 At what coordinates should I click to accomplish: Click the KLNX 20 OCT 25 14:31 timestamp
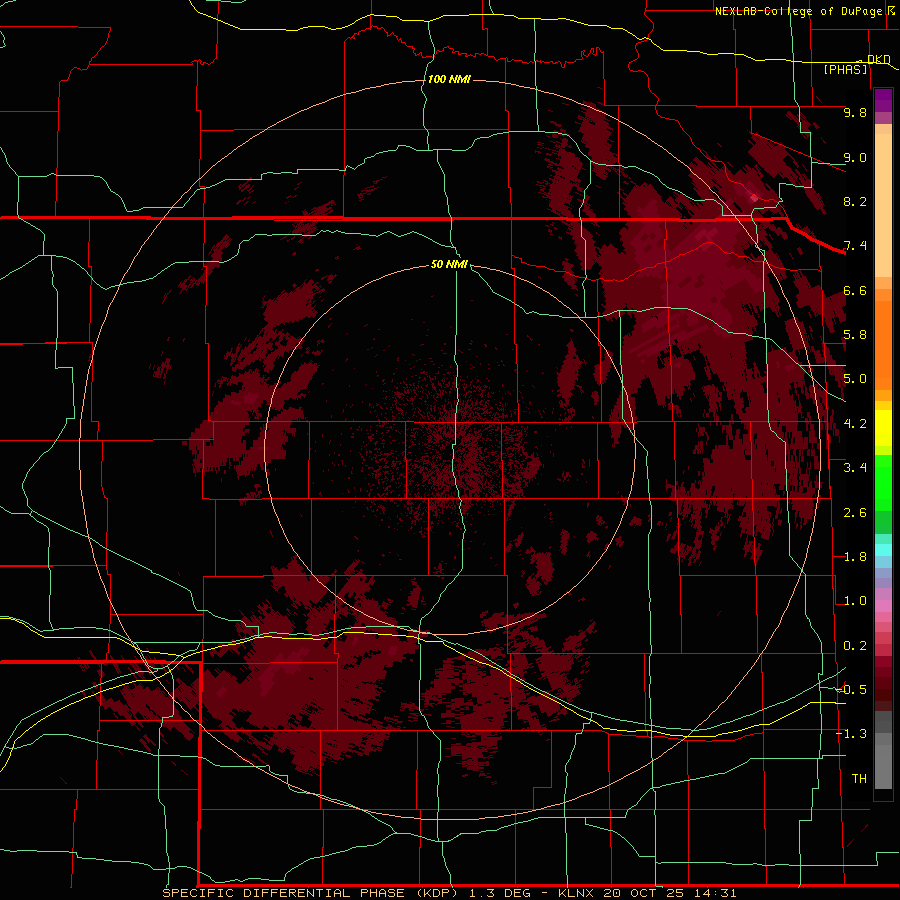(647, 893)
